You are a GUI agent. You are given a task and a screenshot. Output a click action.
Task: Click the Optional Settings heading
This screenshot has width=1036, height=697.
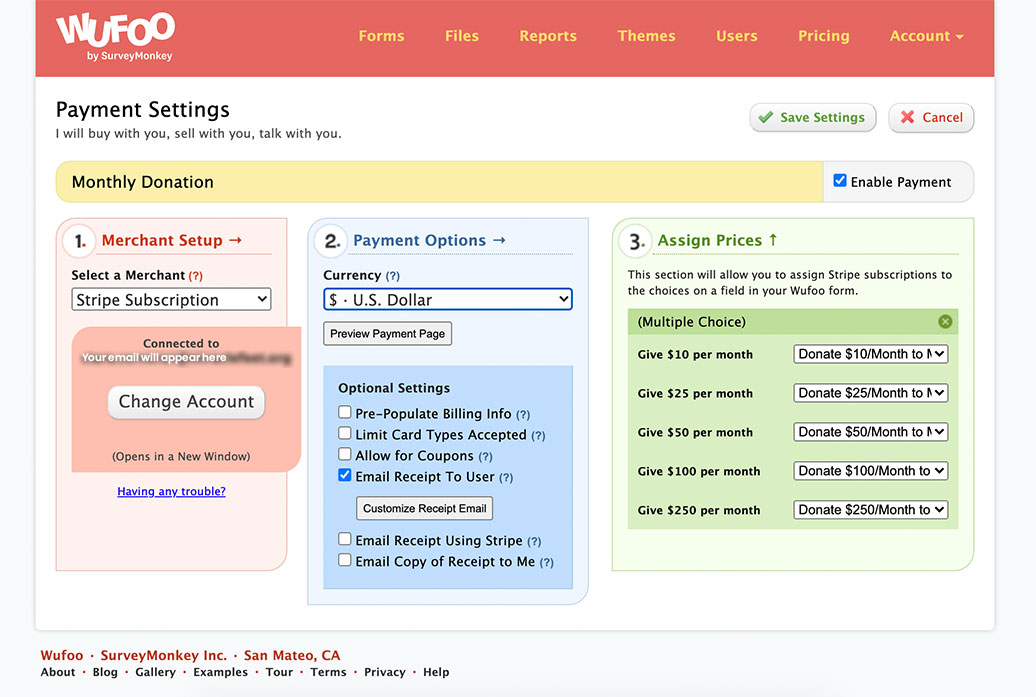coord(394,388)
